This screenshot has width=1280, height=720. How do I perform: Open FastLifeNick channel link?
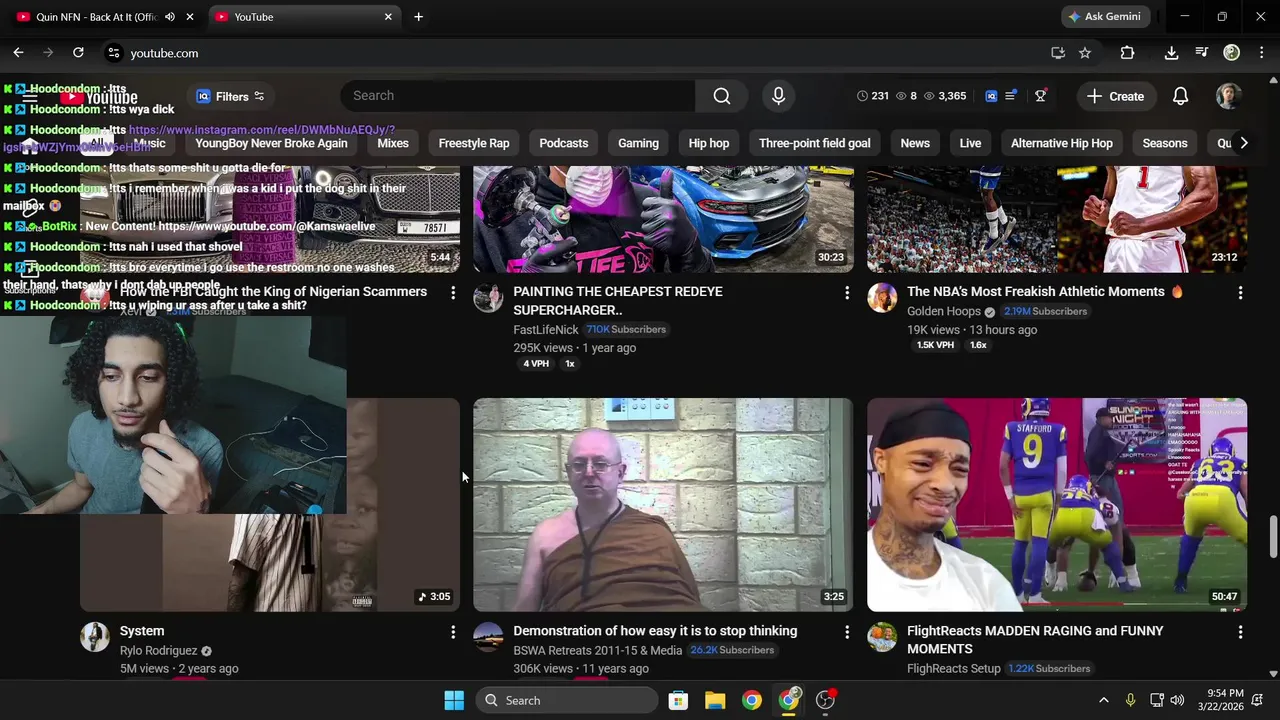tap(546, 330)
